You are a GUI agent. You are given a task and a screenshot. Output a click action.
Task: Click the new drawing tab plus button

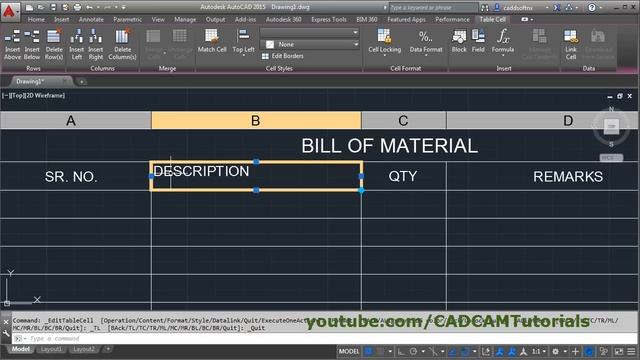82,82
